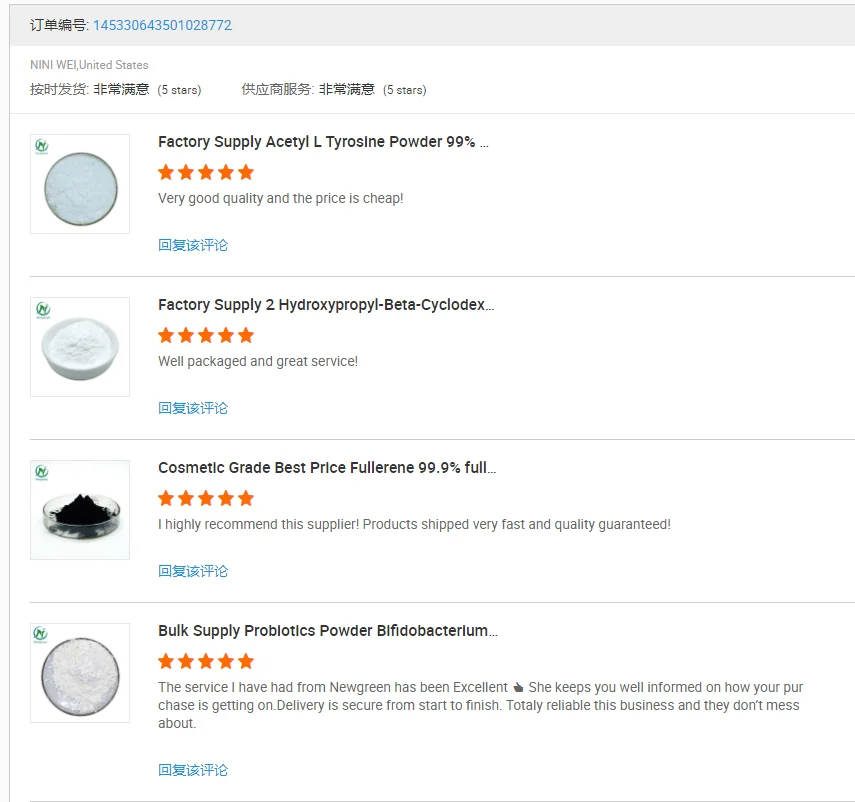The width and height of the screenshot is (855, 802).
Task: Reply to the 'Well packaged and great service' review
Action: point(193,408)
